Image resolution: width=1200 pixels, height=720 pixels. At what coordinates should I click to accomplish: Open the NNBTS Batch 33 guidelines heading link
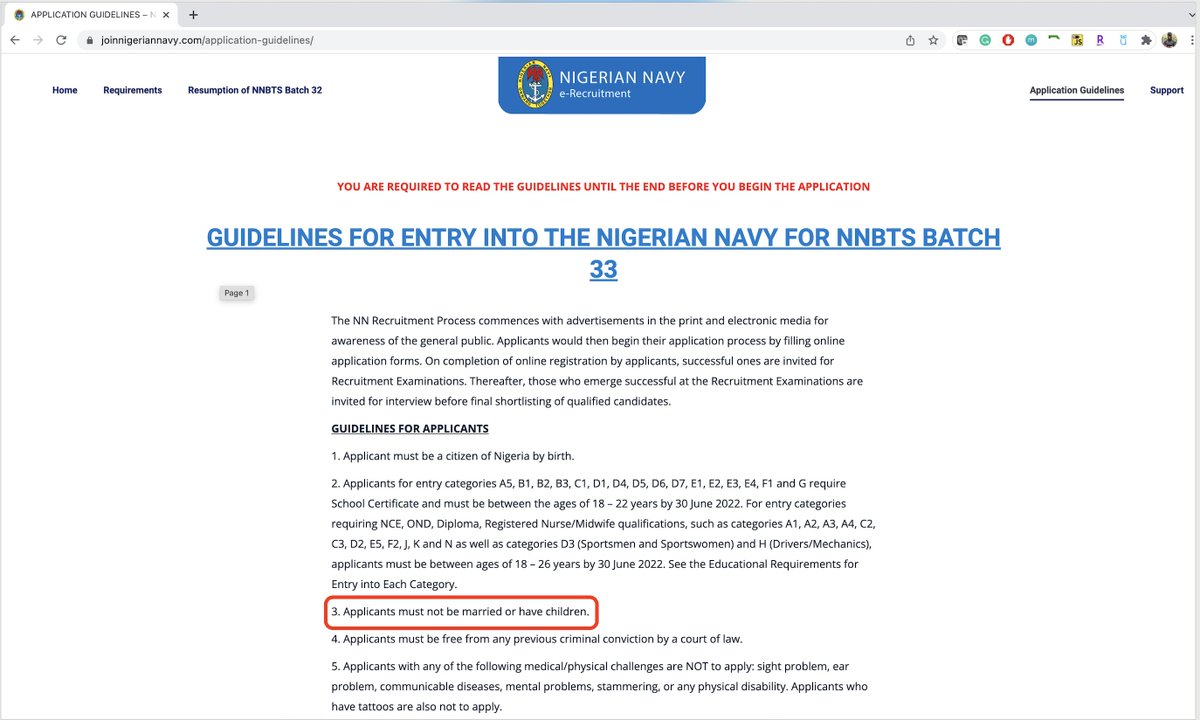tap(603, 253)
